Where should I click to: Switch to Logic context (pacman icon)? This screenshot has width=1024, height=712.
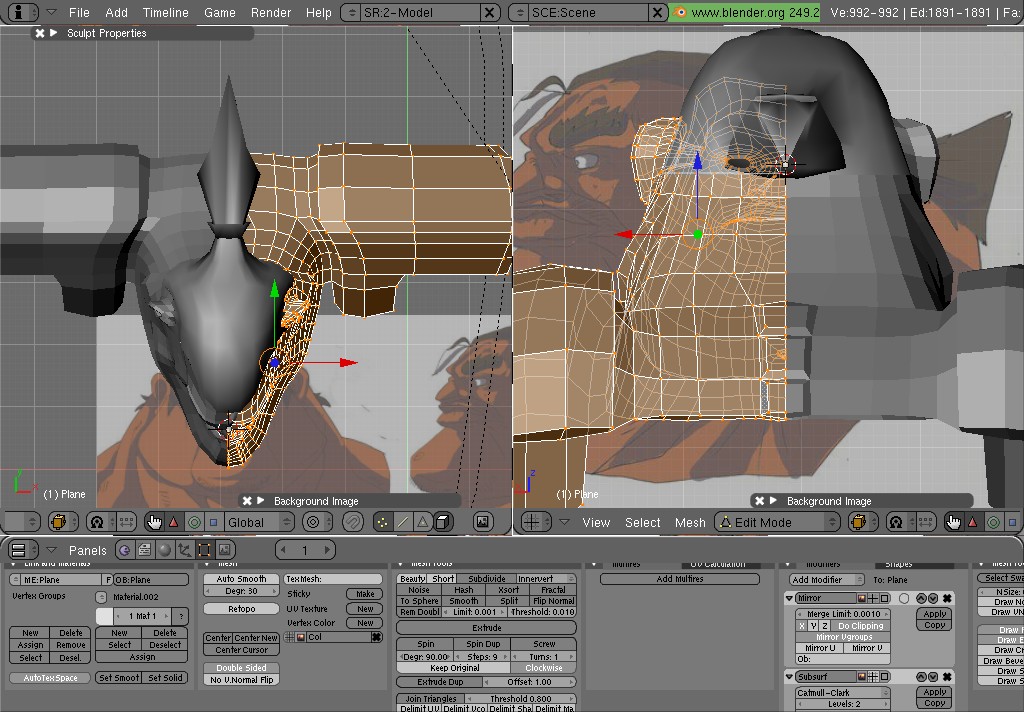[124, 550]
